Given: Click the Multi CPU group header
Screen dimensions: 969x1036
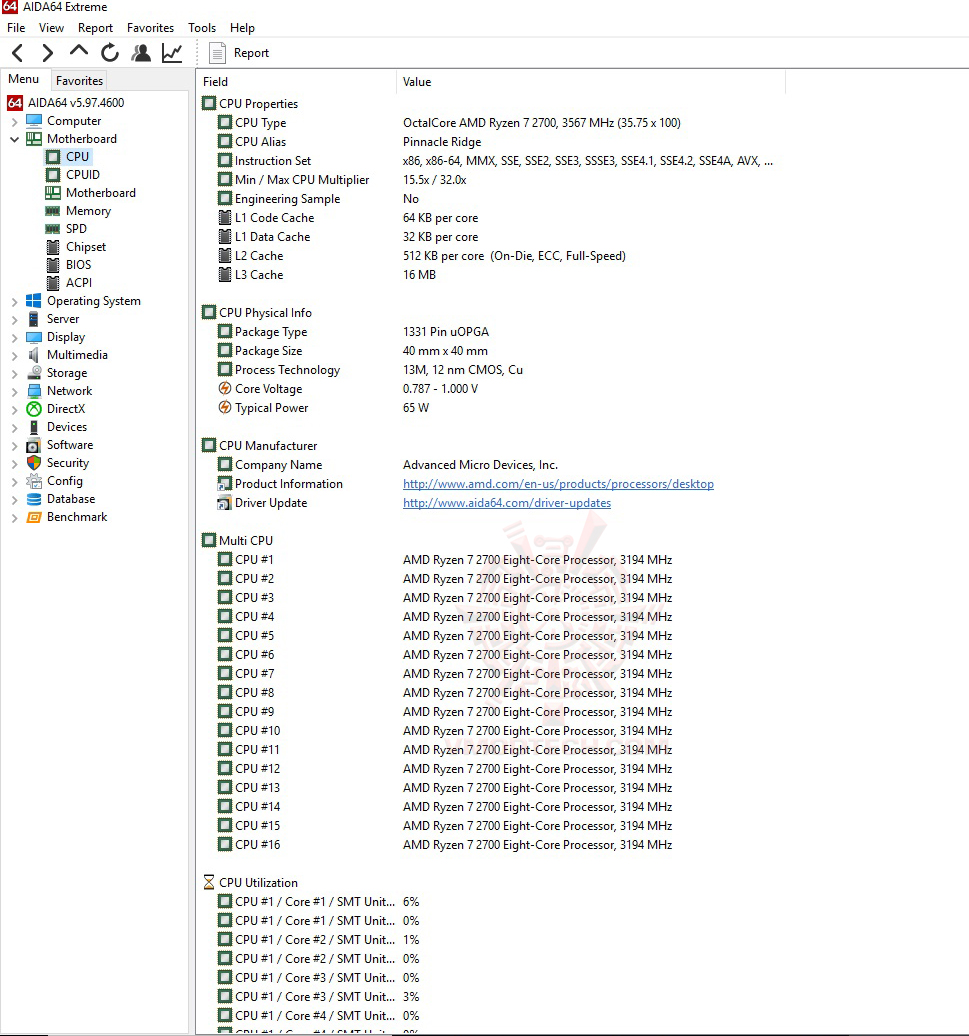Looking at the screenshot, I should 238,540.
